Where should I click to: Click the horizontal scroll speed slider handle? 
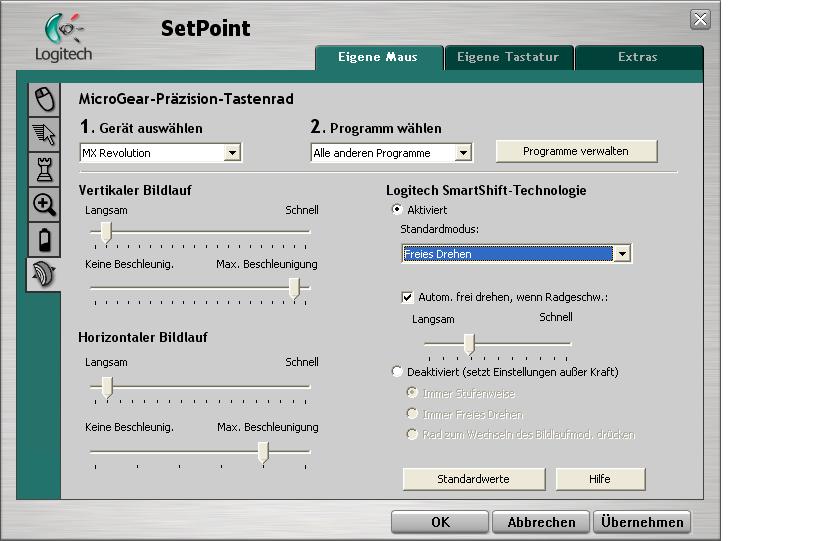coord(107,387)
